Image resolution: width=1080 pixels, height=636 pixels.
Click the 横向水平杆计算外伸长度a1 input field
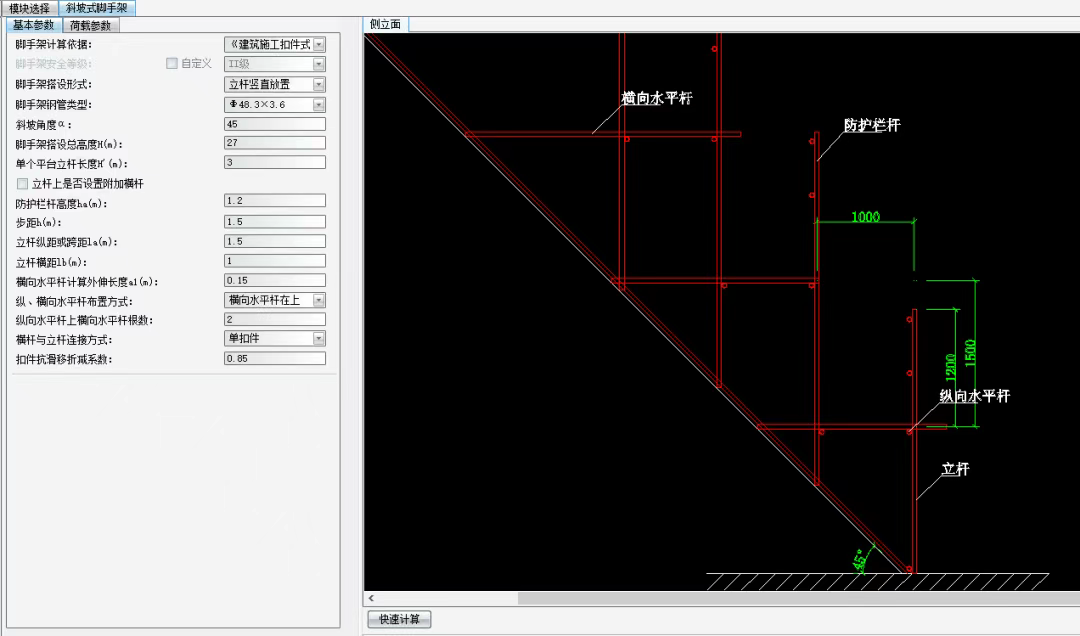coord(275,280)
